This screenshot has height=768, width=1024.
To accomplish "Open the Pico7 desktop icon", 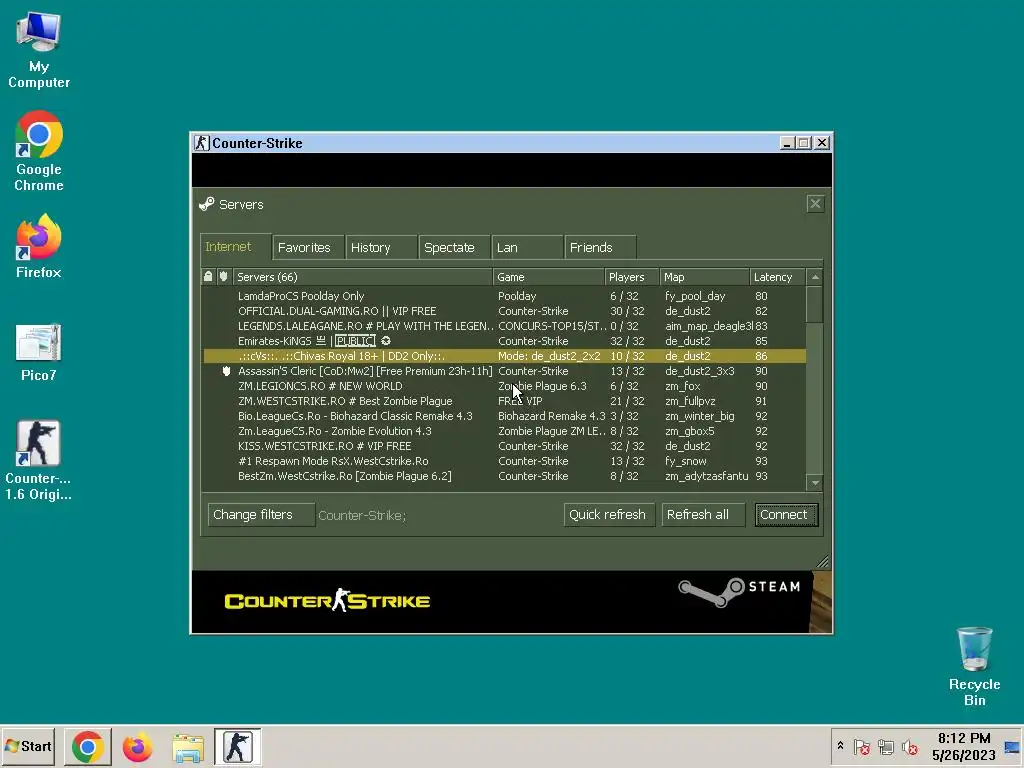I will coord(39,353).
